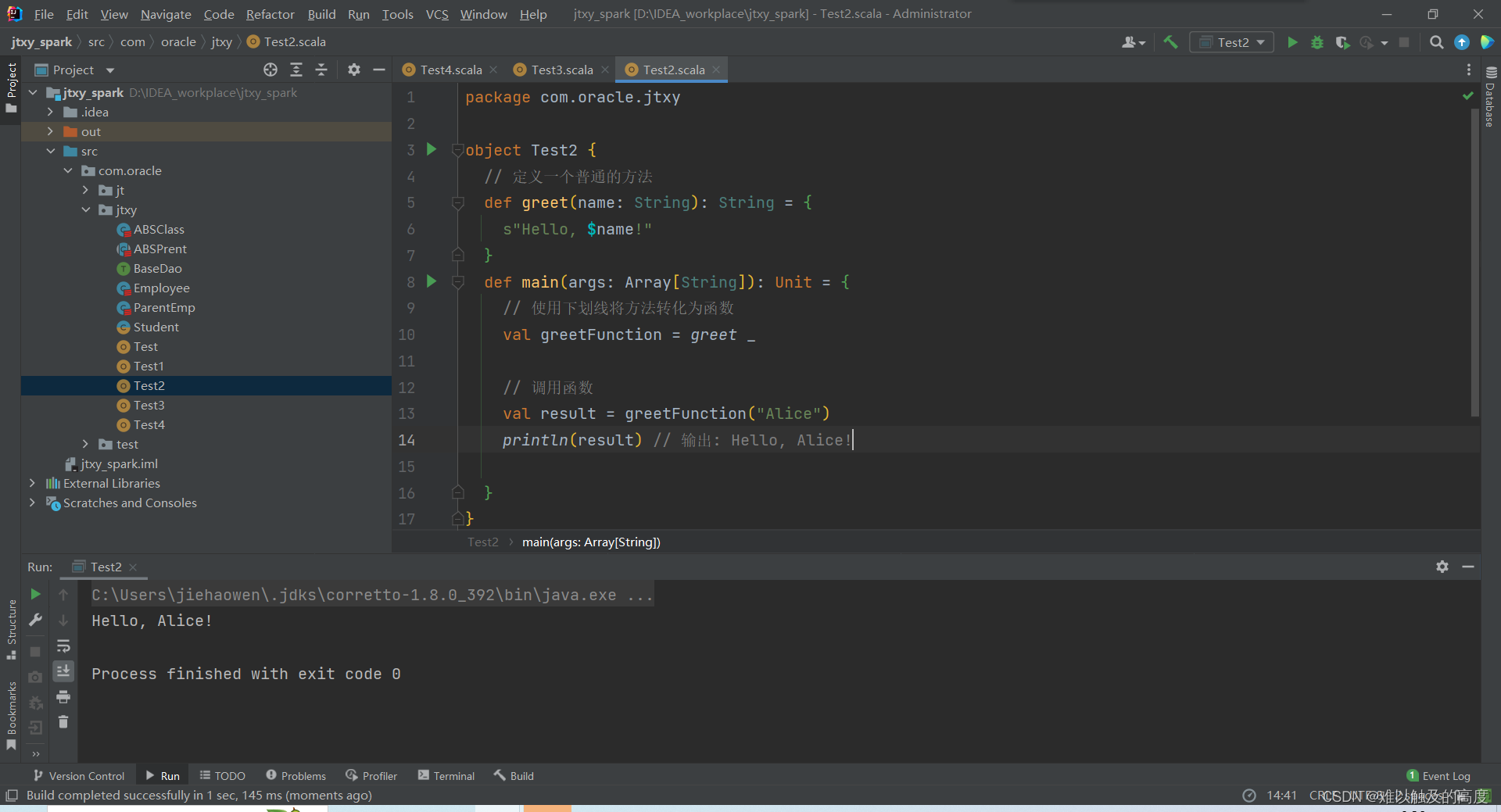The image size is (1501, 812).
Task: Click main(args: Array[String]) editor breadcrumb
Action: pyautogui.click(x=591, y=542)
